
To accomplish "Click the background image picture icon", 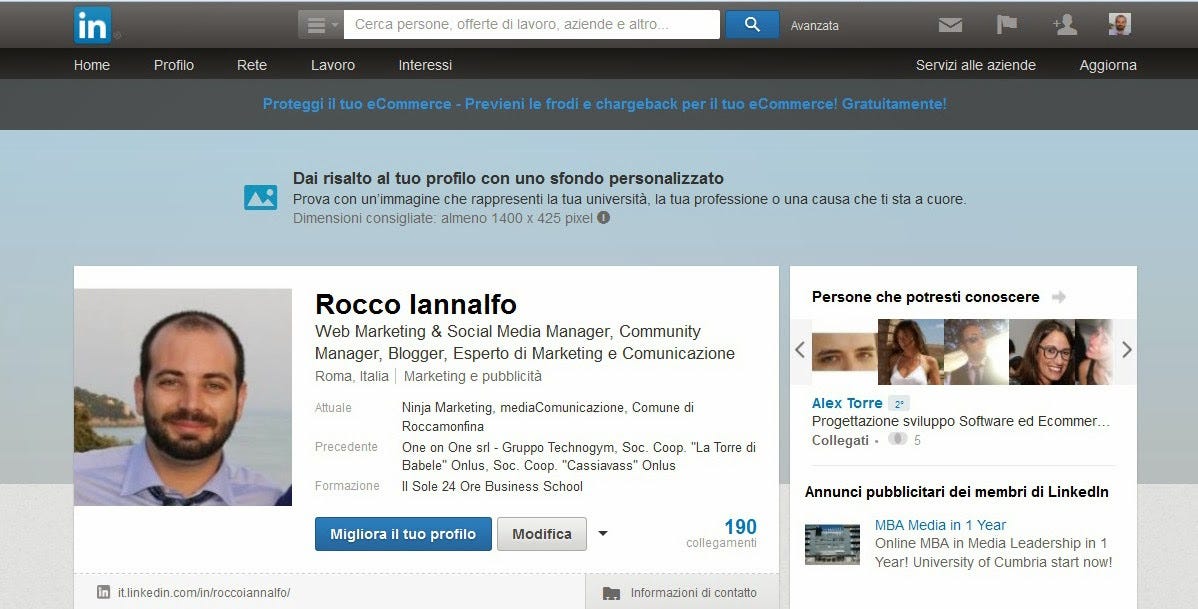I will click(261, 197).
